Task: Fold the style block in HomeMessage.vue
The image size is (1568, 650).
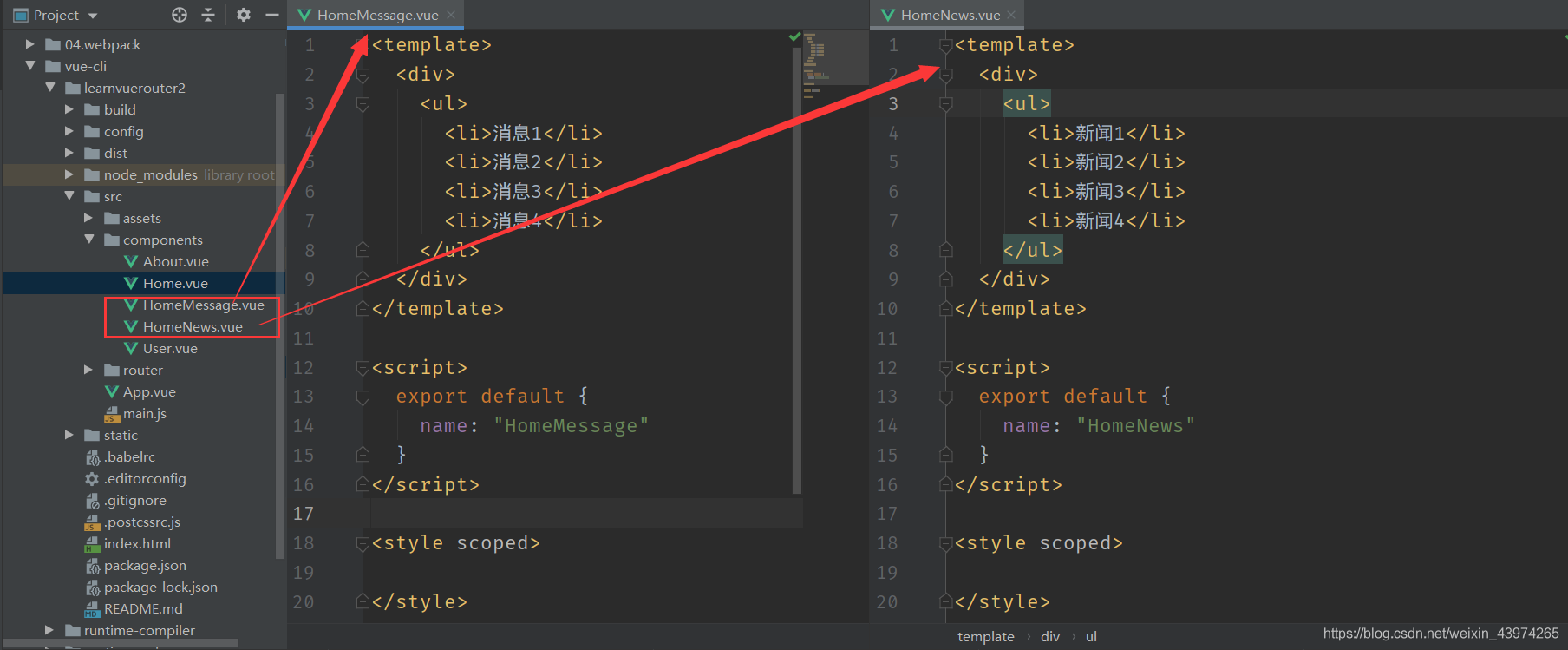Action: point(363,543)
